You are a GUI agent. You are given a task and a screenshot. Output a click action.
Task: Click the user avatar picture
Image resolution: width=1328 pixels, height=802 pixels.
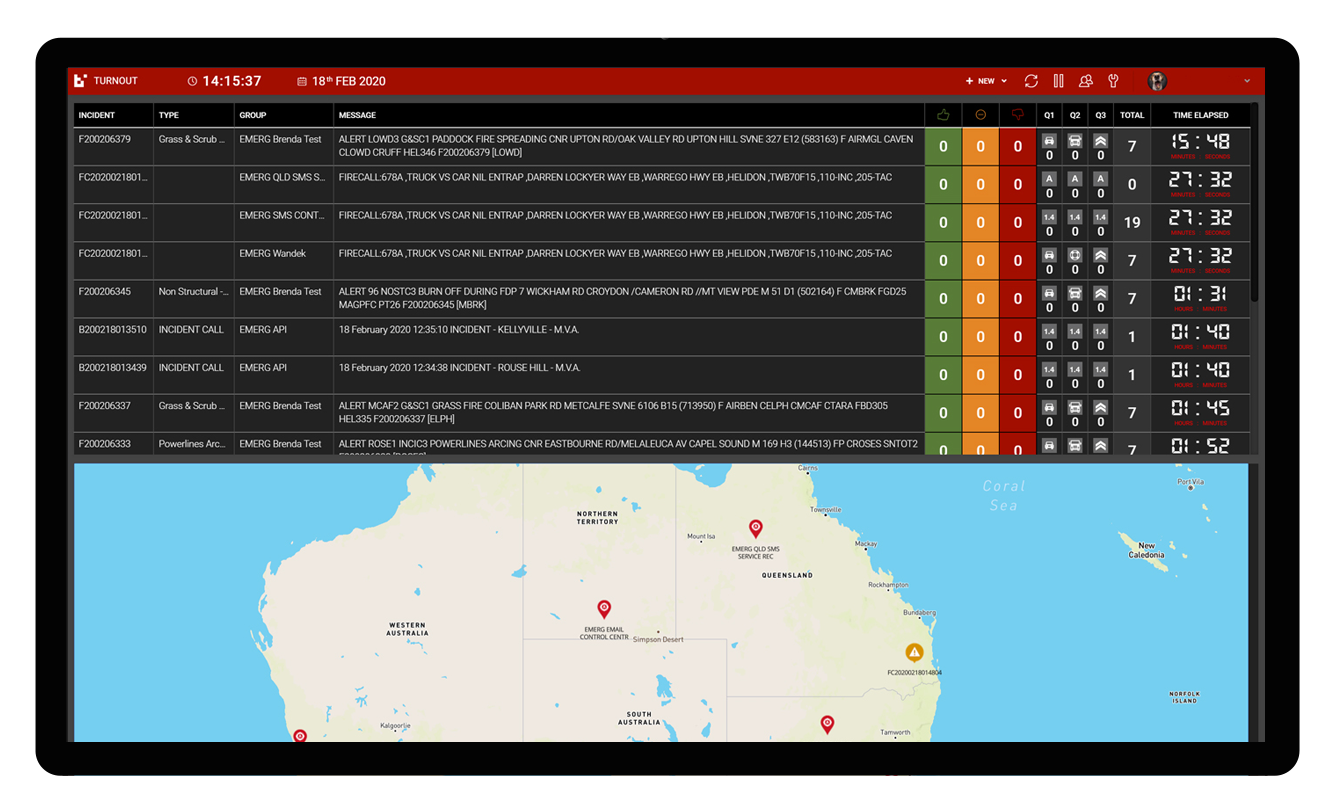pos(1157,81)
